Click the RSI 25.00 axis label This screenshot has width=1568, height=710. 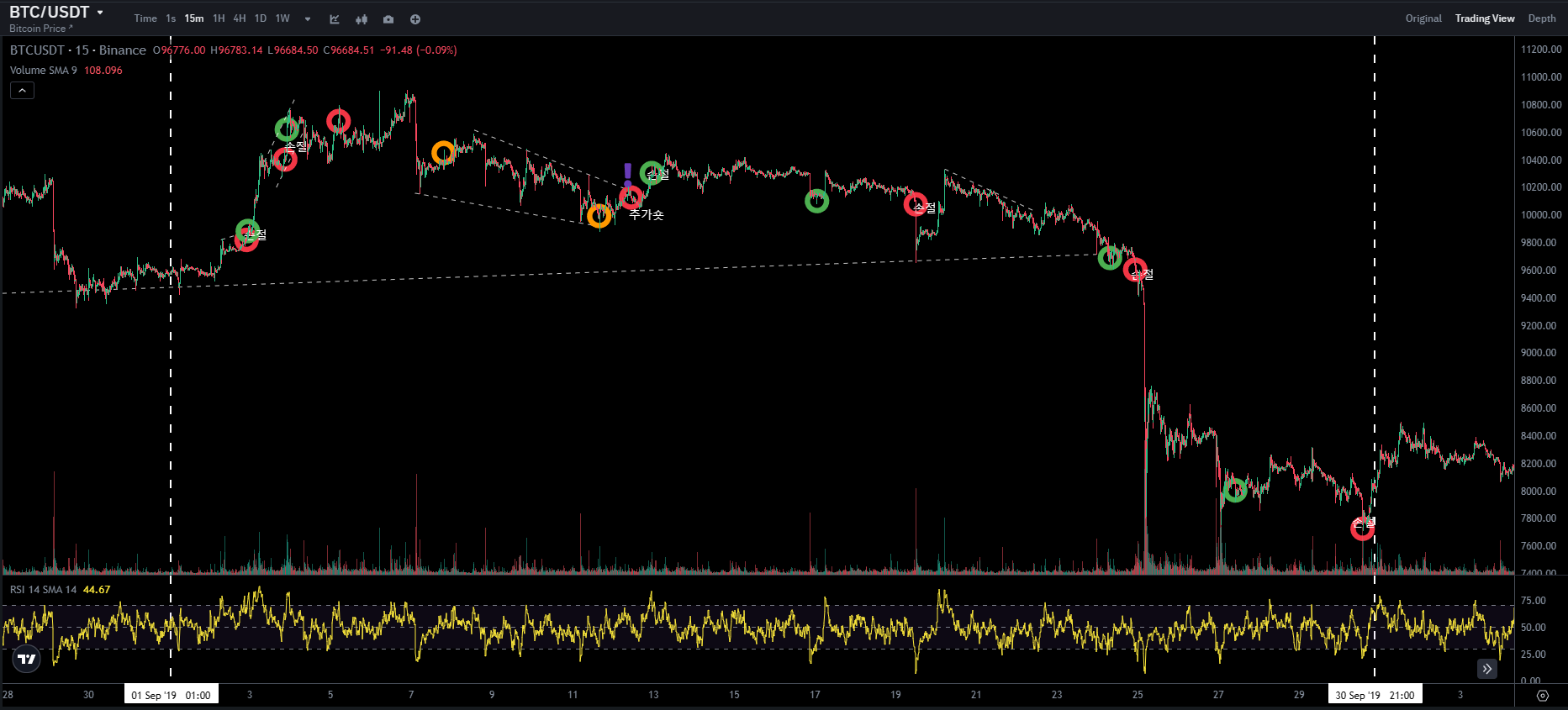1534,655
